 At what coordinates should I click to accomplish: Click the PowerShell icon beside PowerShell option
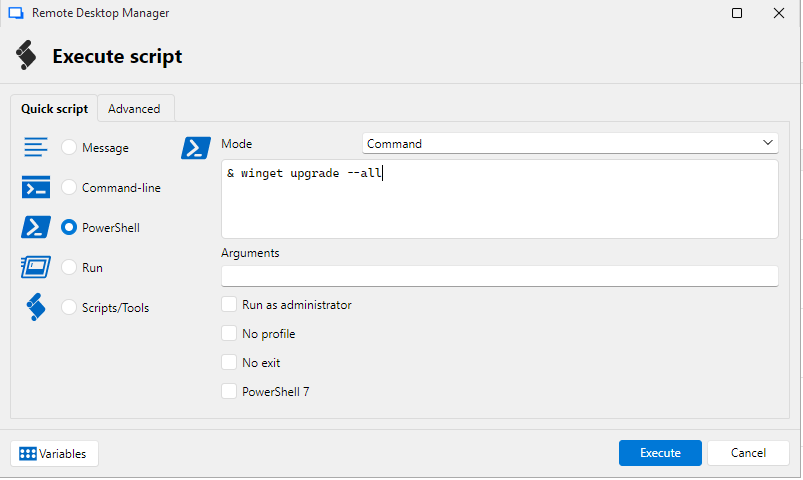(x=36, y=227)
